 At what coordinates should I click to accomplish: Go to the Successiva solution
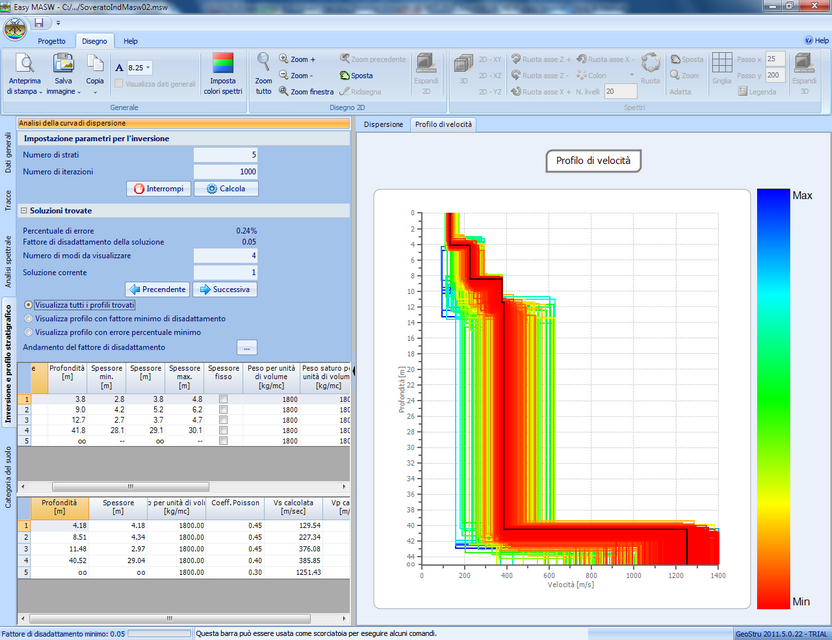(225, 289)
